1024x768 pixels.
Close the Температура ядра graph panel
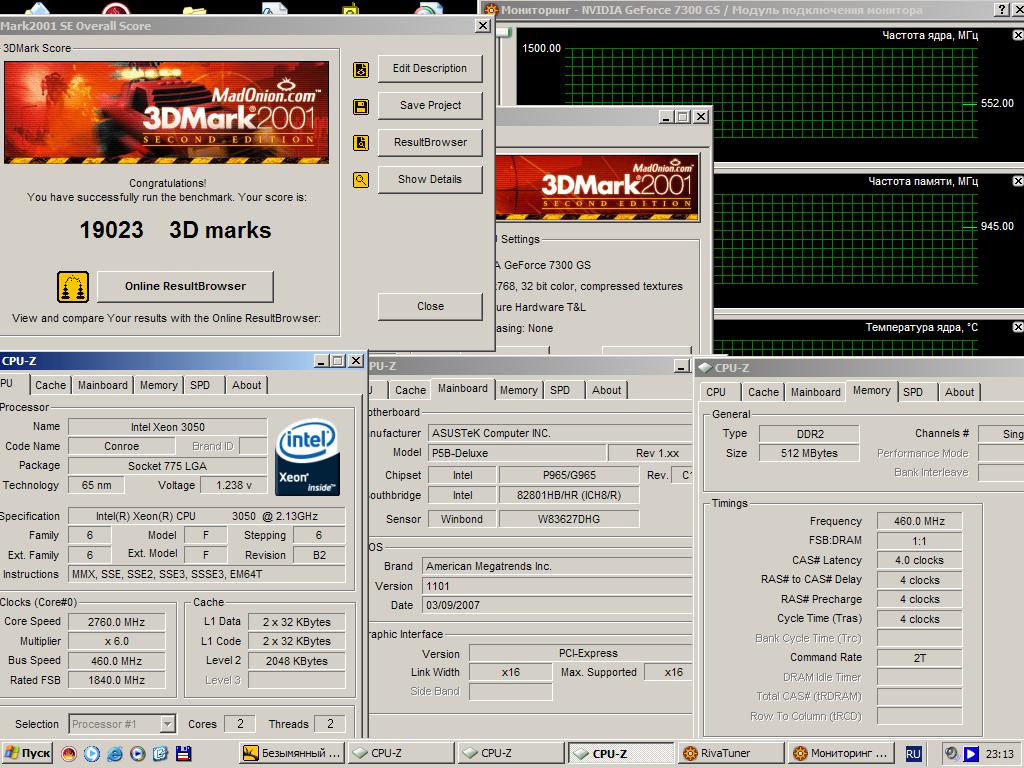tap(1017, 327)
